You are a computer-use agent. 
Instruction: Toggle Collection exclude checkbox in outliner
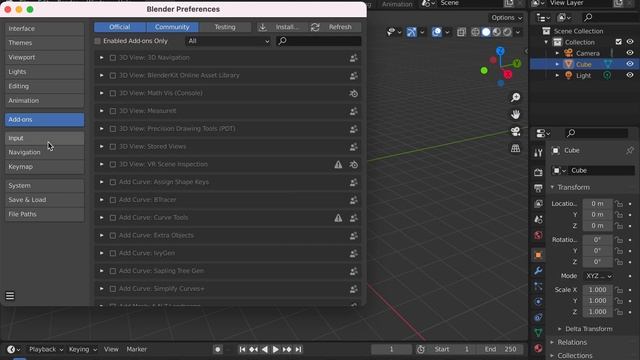point(619,42)
